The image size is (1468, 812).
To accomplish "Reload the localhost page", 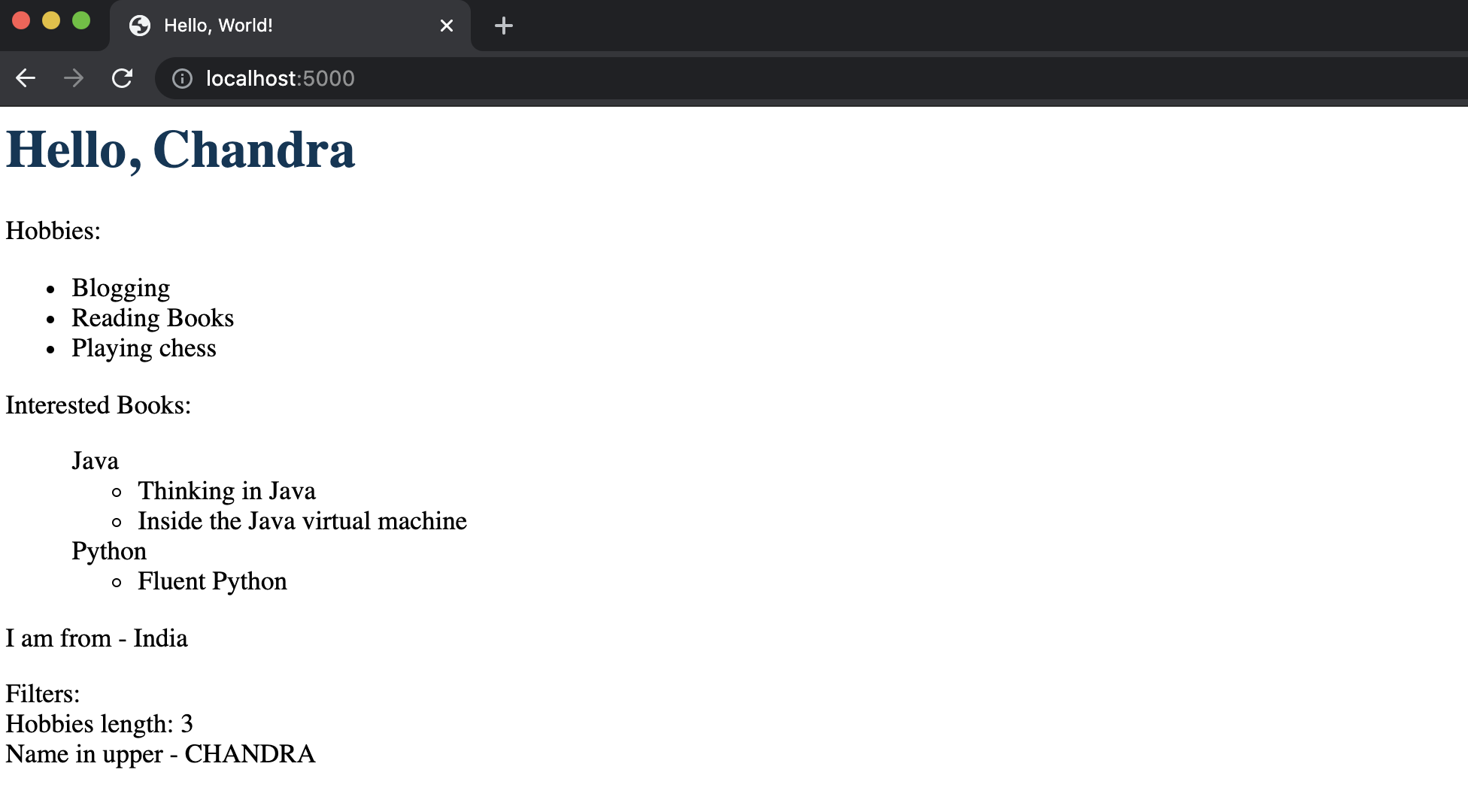I will 122,78.
